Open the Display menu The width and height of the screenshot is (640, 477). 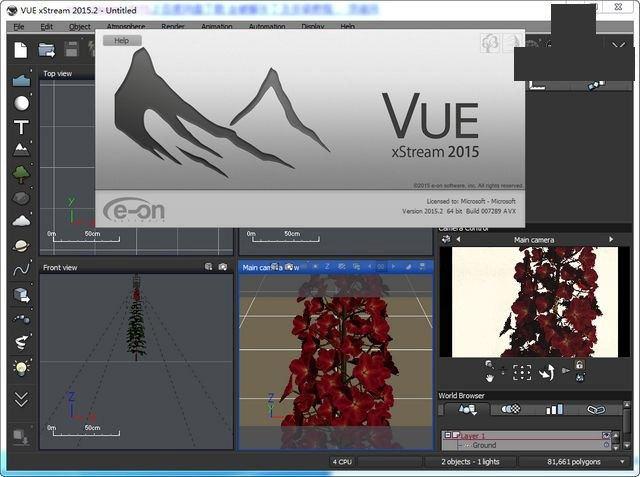pyautogui.click(x=313, y=26)
